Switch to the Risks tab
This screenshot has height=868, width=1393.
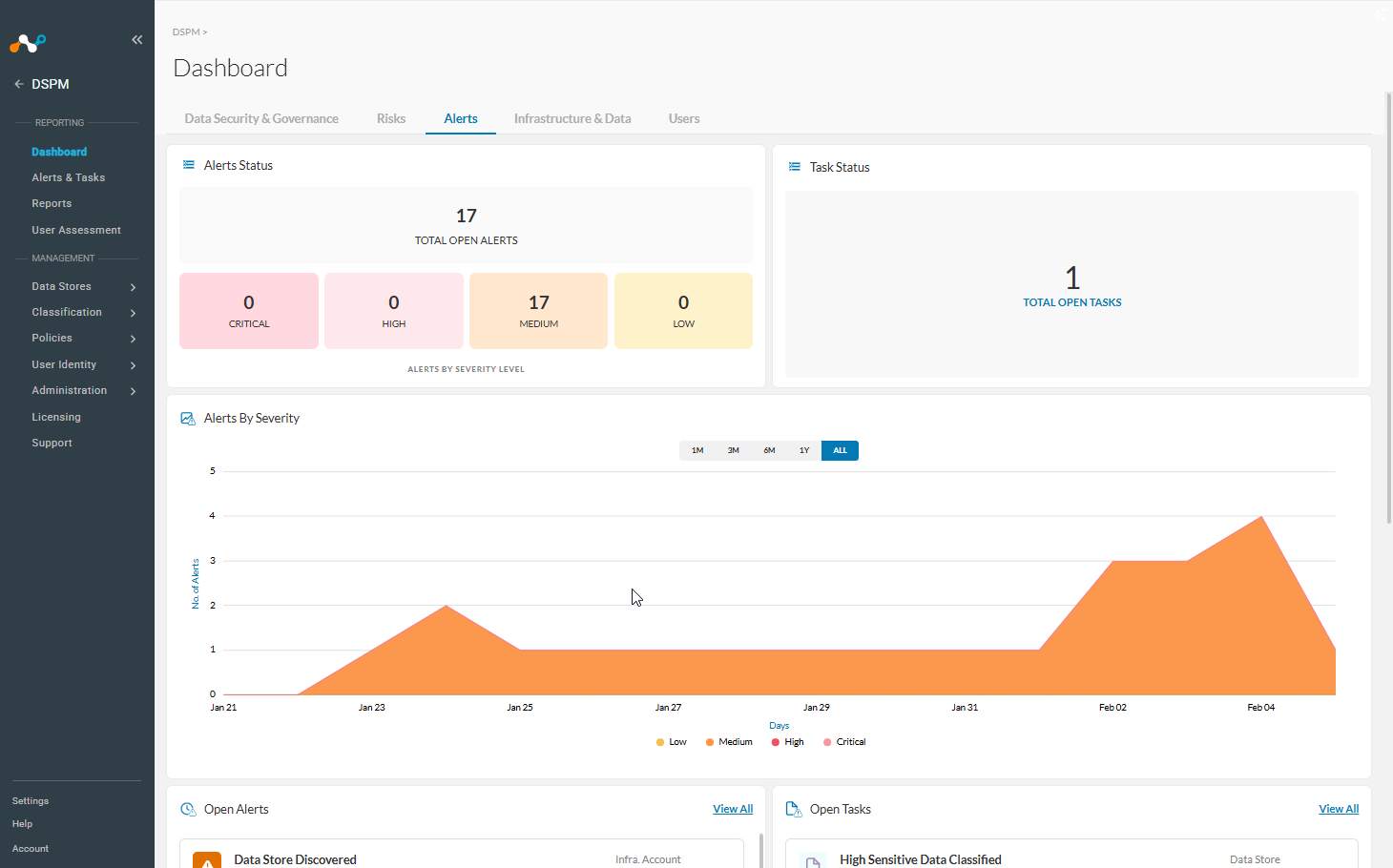(391, 118)
